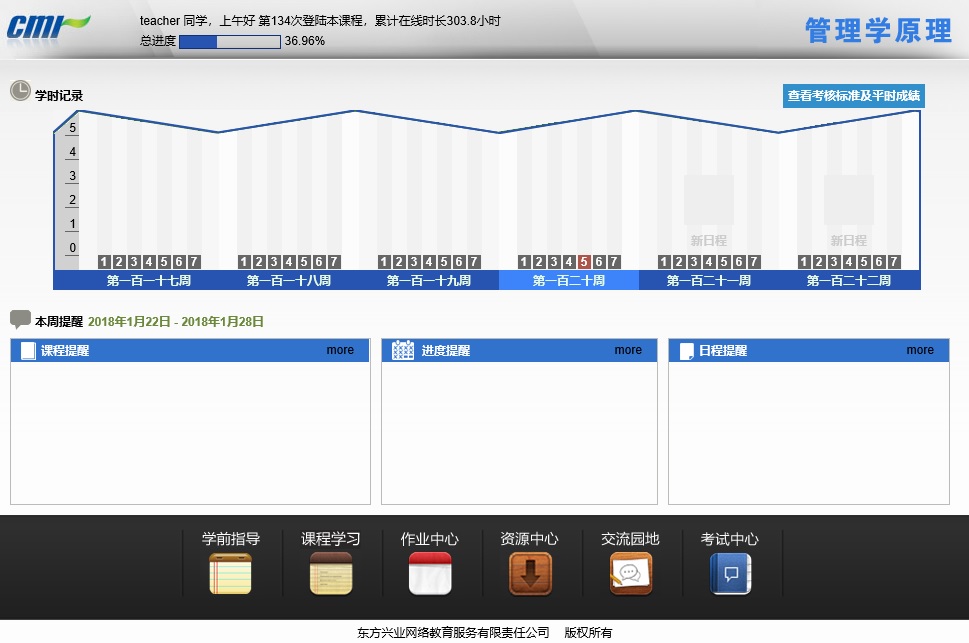This screenshot has width=969, height=643.
Task: Open the 作业中心 calendar icon
Action: coord(430,574)
